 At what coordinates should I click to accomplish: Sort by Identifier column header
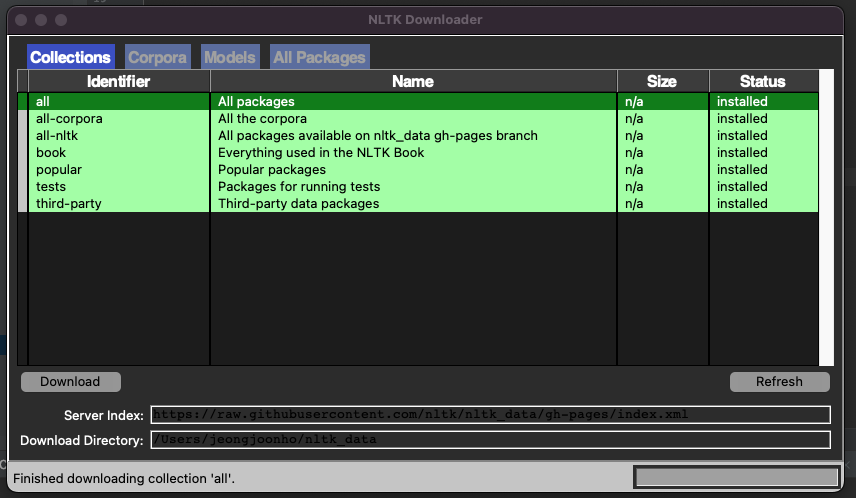click(x=118, y=81)
